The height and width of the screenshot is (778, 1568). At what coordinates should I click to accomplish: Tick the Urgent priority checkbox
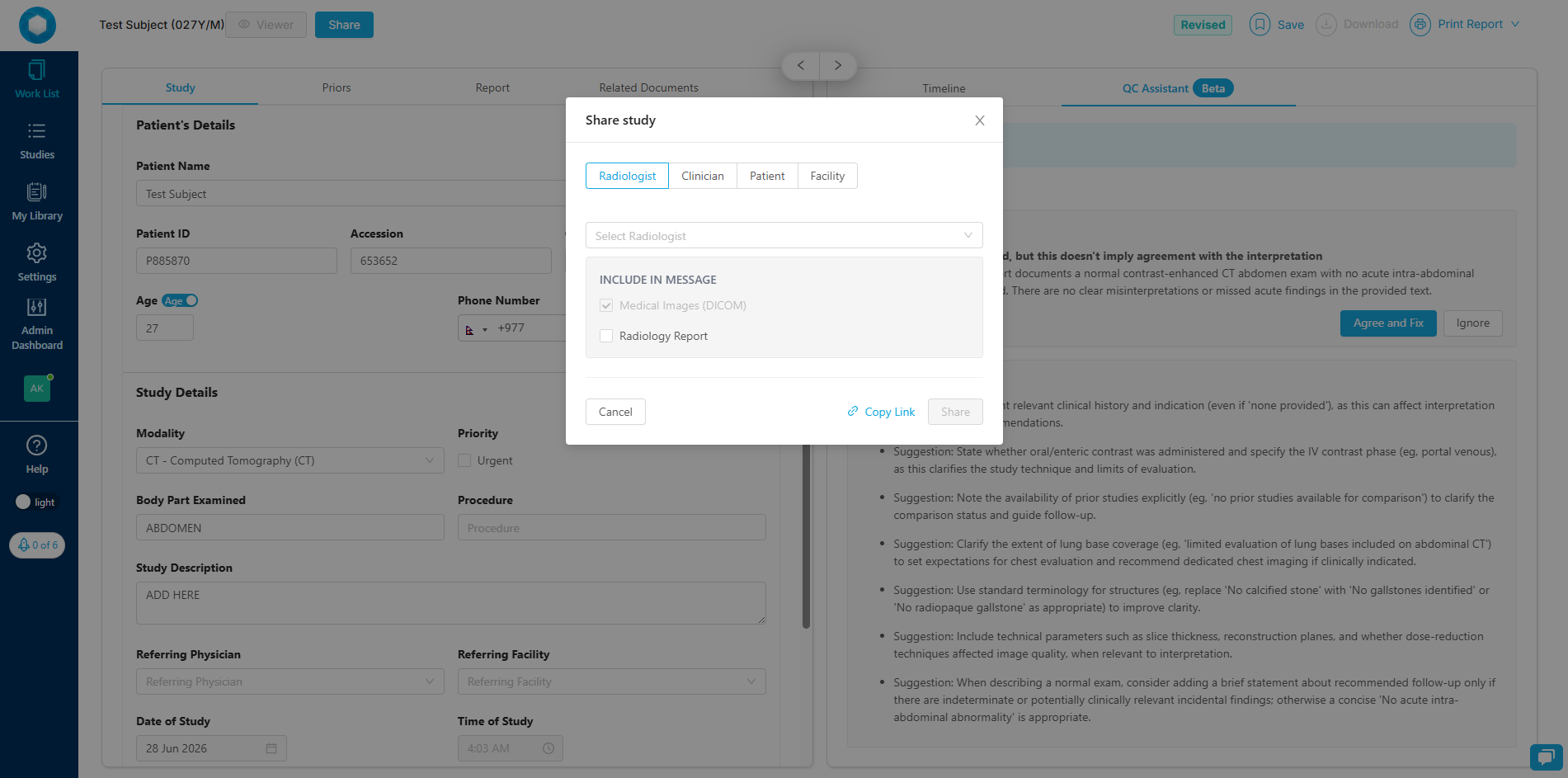(464, 460)
